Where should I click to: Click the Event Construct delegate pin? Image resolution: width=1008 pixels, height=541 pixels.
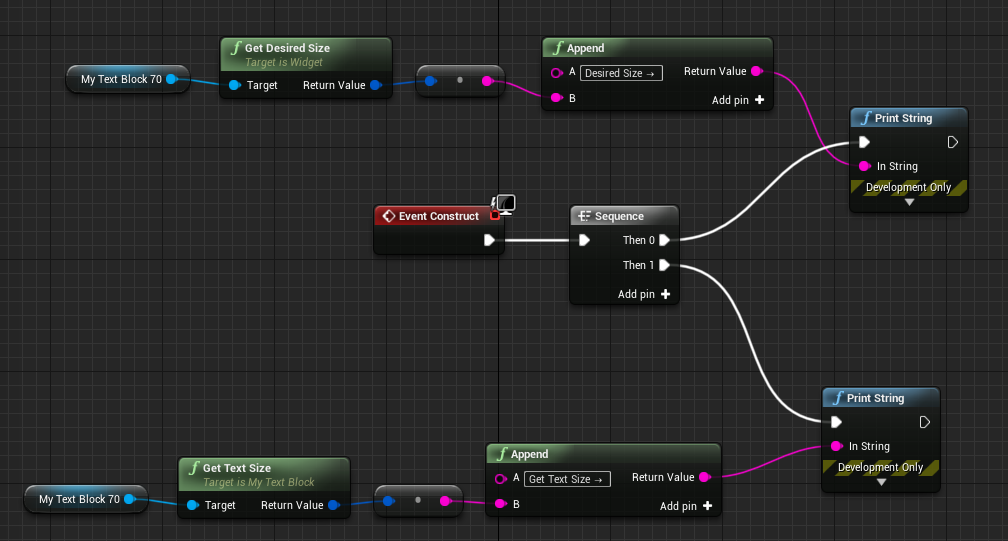coord(494,215)
